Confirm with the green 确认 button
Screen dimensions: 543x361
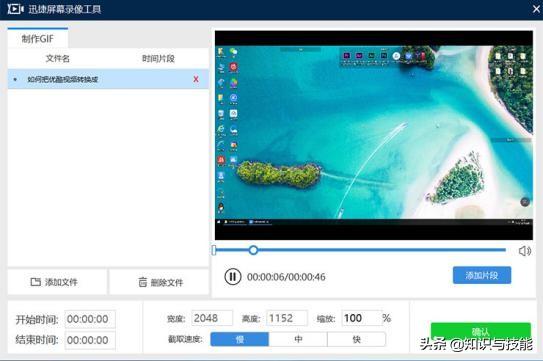[x=481, y=331]
